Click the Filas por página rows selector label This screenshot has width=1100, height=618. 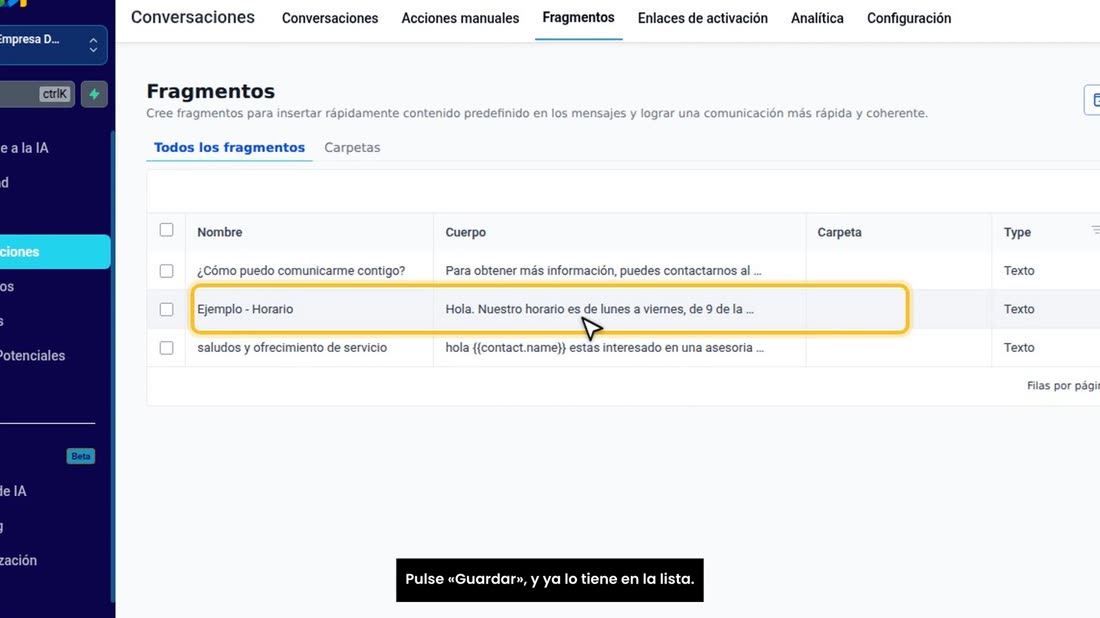click(1063, 386)
